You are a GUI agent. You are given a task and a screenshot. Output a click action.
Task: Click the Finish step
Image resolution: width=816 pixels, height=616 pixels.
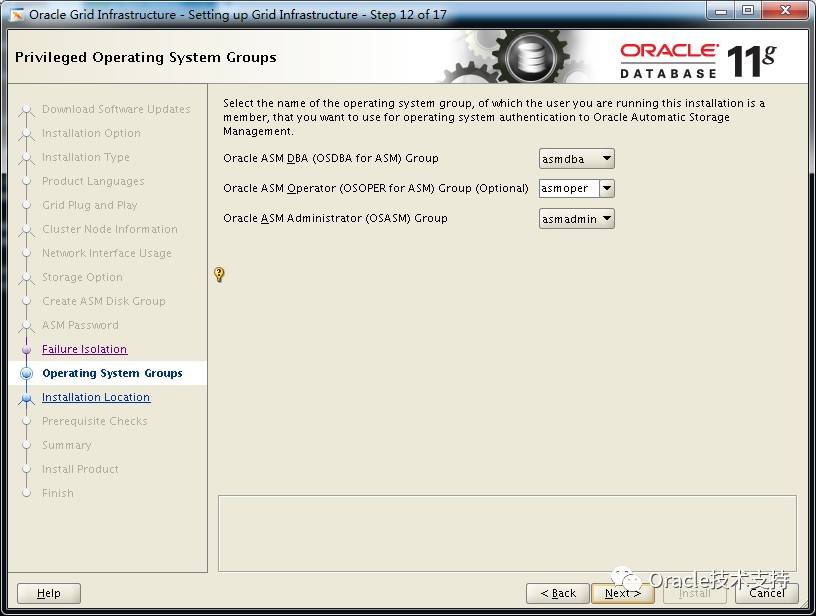[58, 493]
